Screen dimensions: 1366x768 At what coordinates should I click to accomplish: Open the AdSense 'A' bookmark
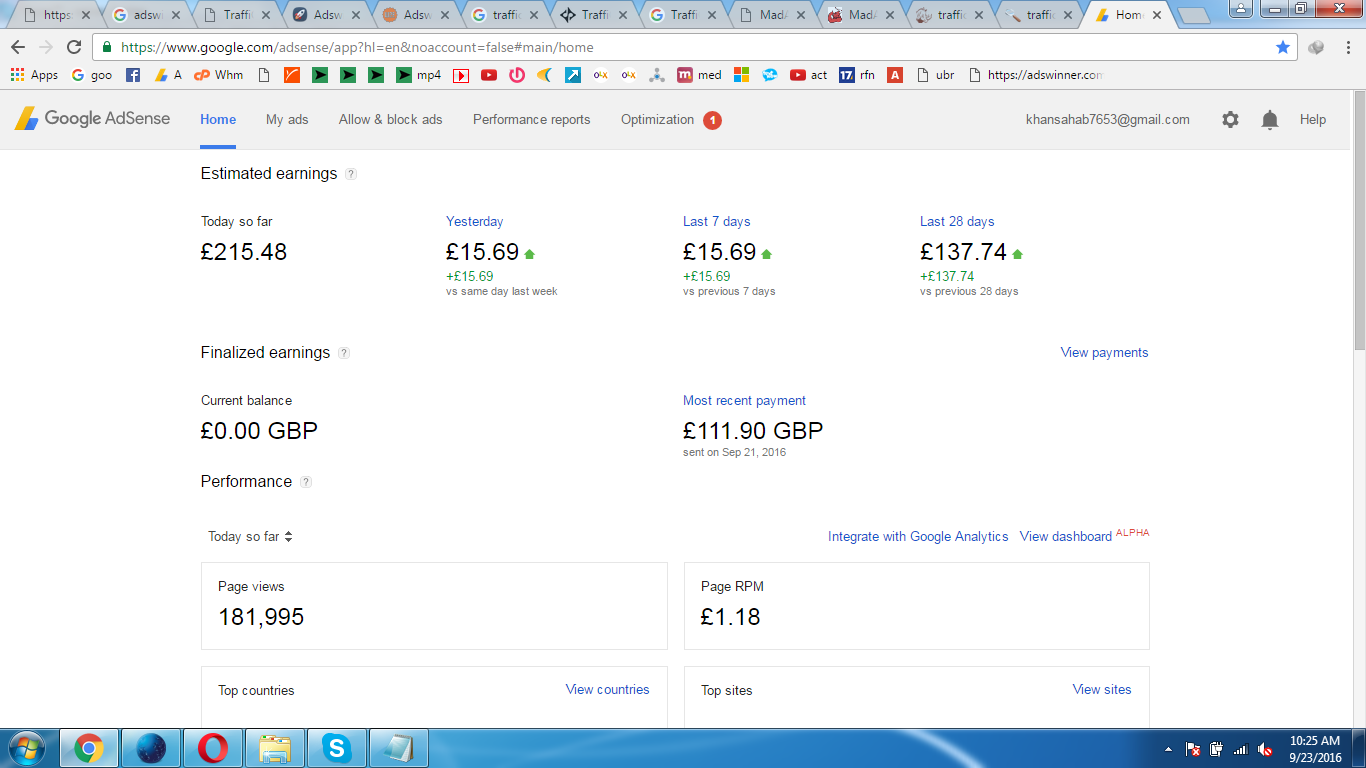tap(168, 75)
